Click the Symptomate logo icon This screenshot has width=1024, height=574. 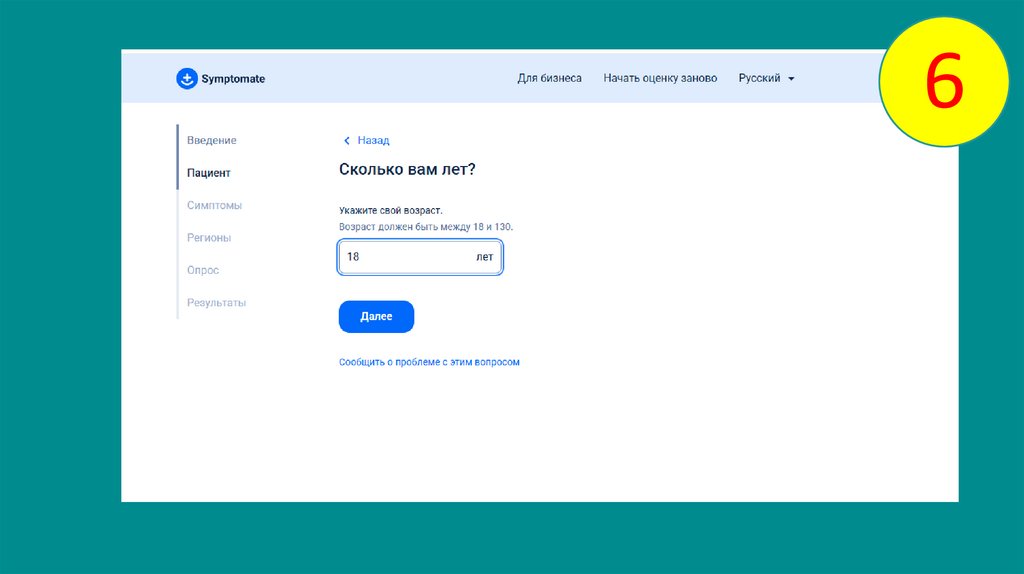pos(187,78)
